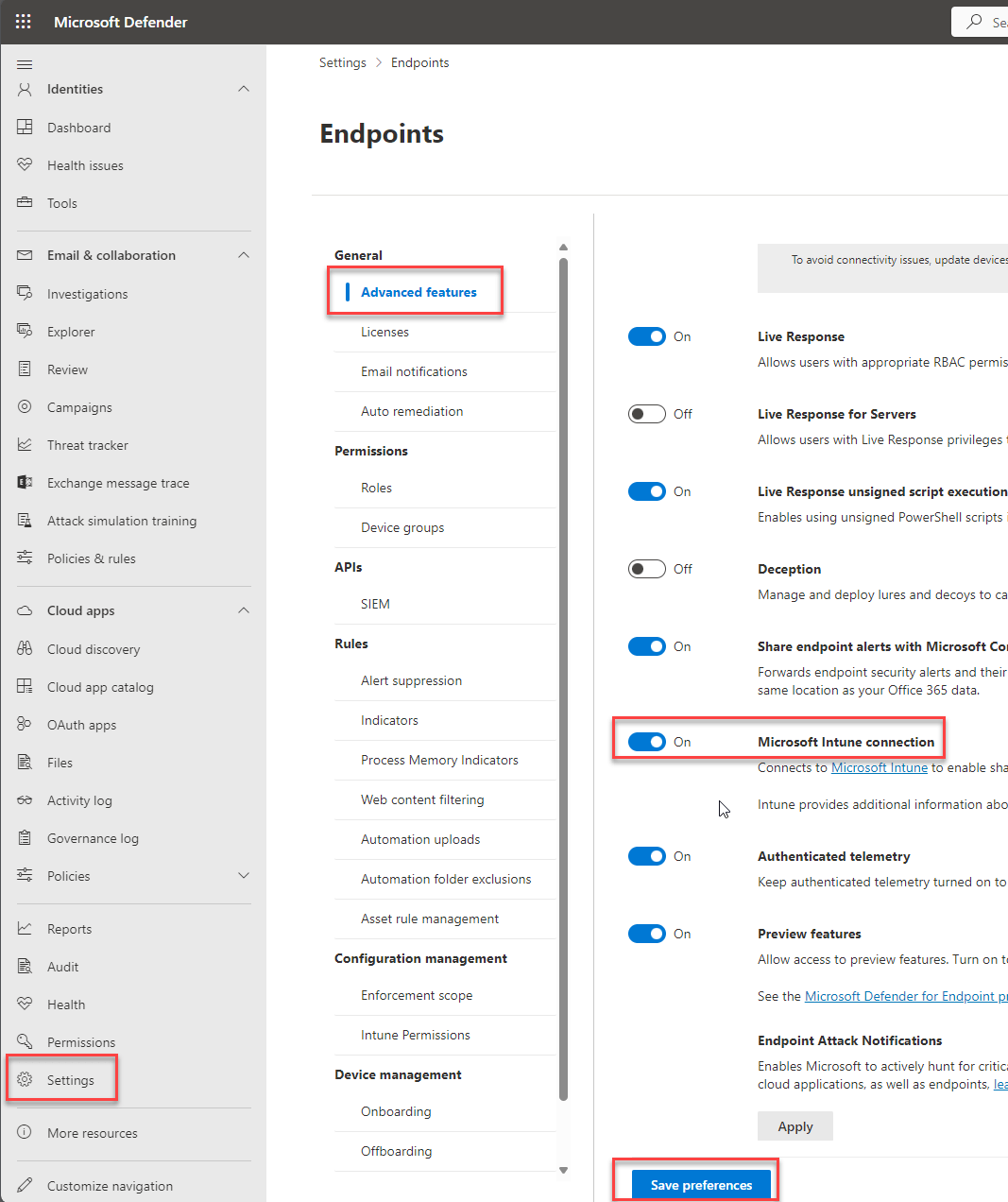Select Advanced features in General settings
This screenshot has height=1202, width=1008.
pos(419,292)
